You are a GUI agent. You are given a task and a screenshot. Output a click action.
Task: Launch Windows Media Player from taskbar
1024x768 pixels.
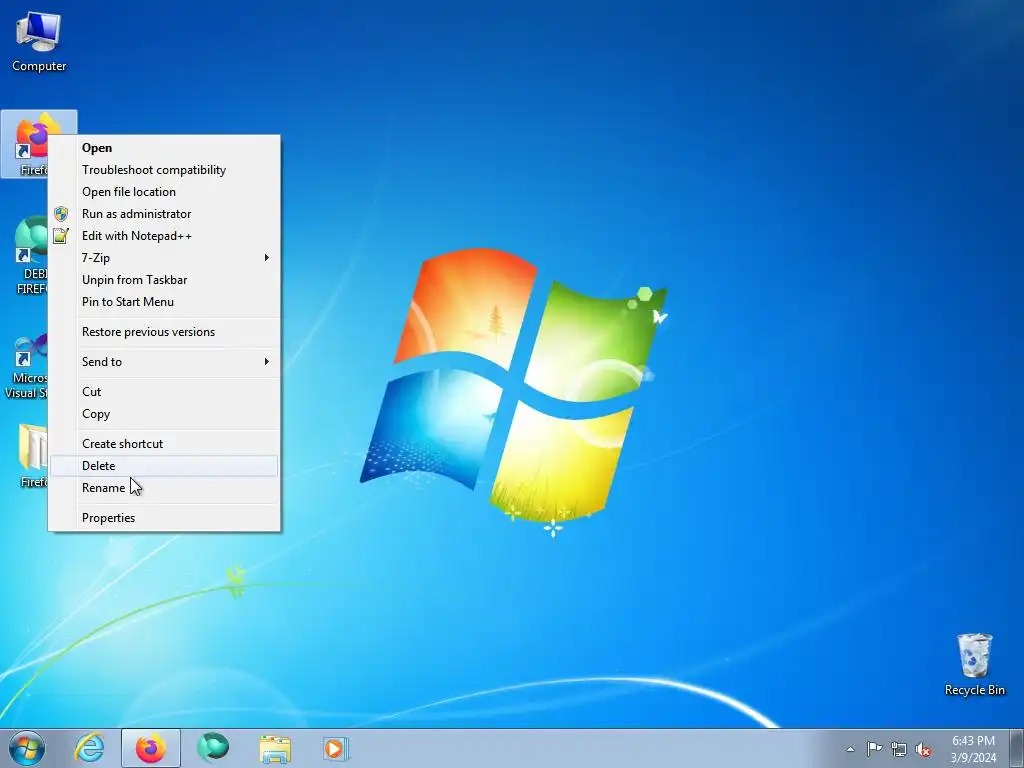[336, 748]
